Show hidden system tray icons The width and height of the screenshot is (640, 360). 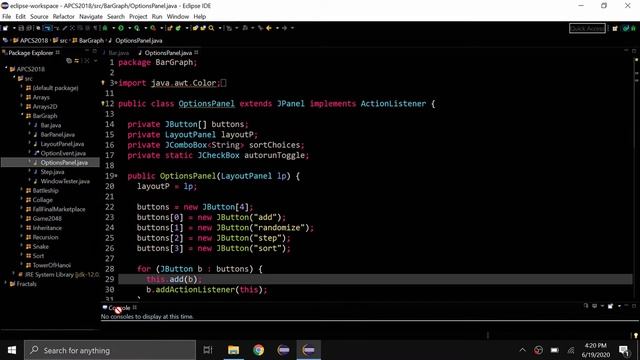click(522, 350)
